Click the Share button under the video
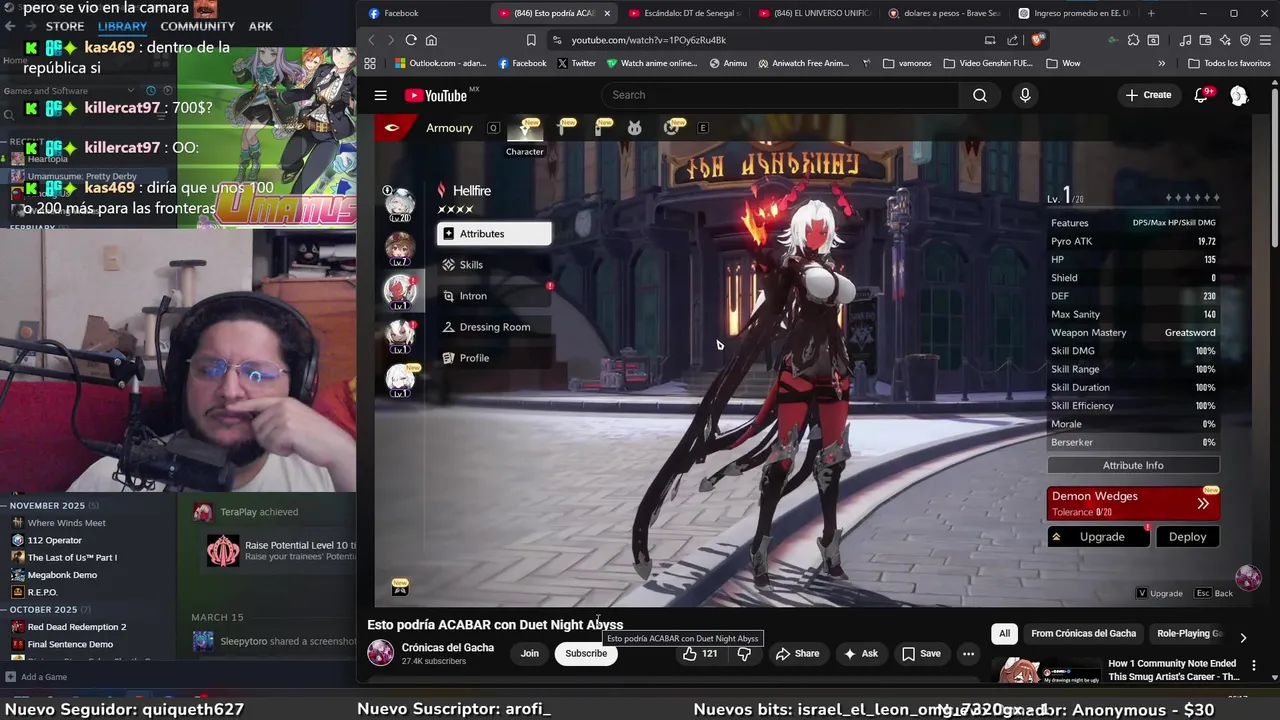Screen dimensions: 1280x720 [797, 653]
